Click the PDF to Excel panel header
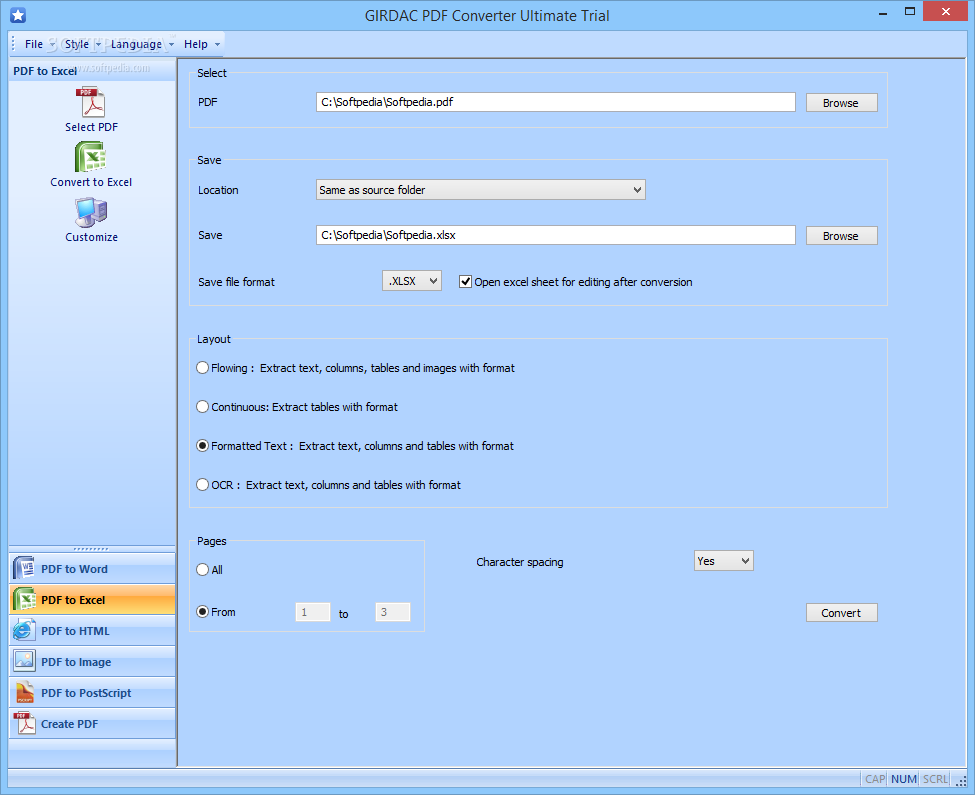This screenshot has height=795, width=975. [x=92, y=71]
